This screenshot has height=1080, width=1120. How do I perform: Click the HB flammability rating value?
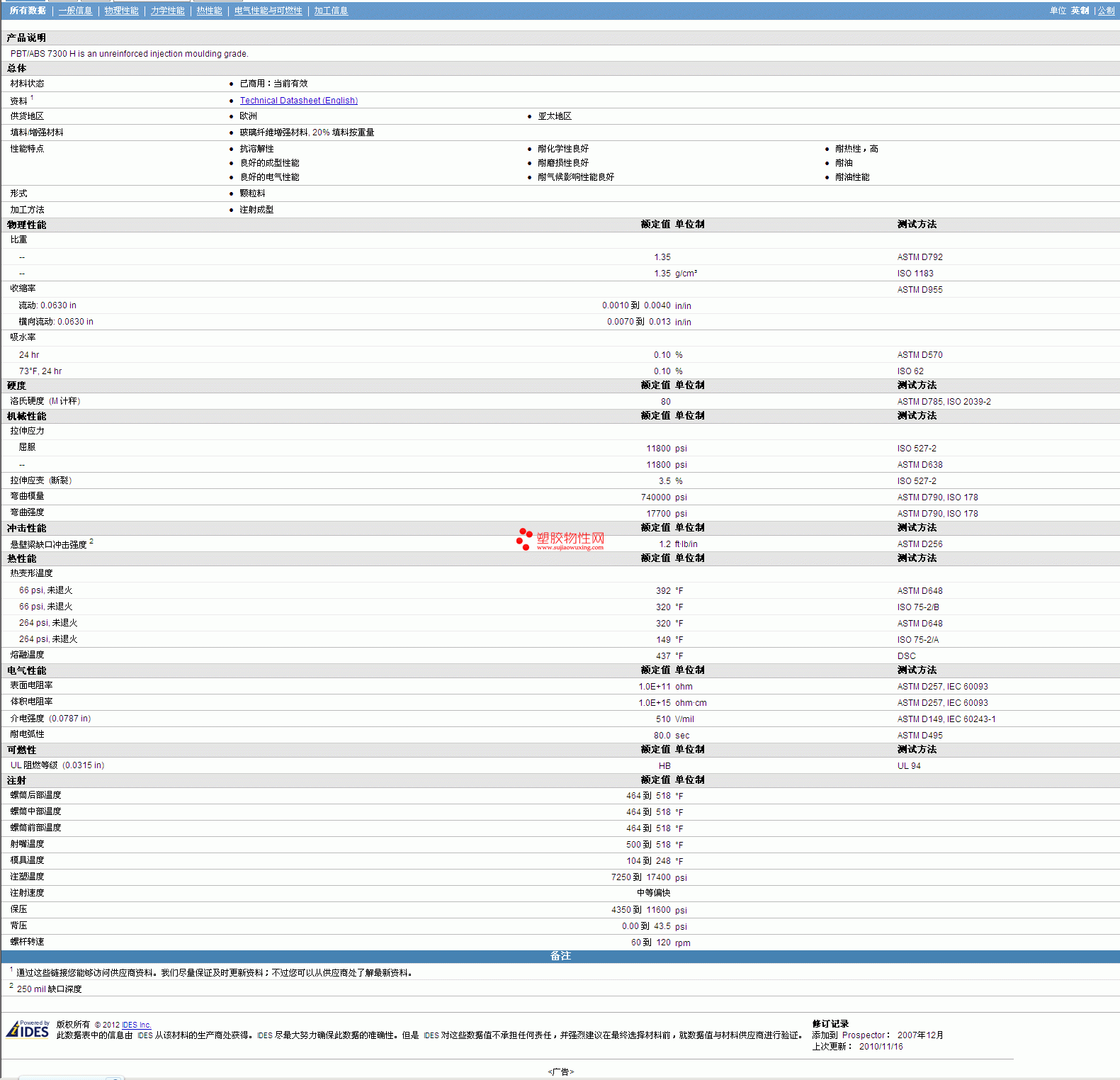664,766
